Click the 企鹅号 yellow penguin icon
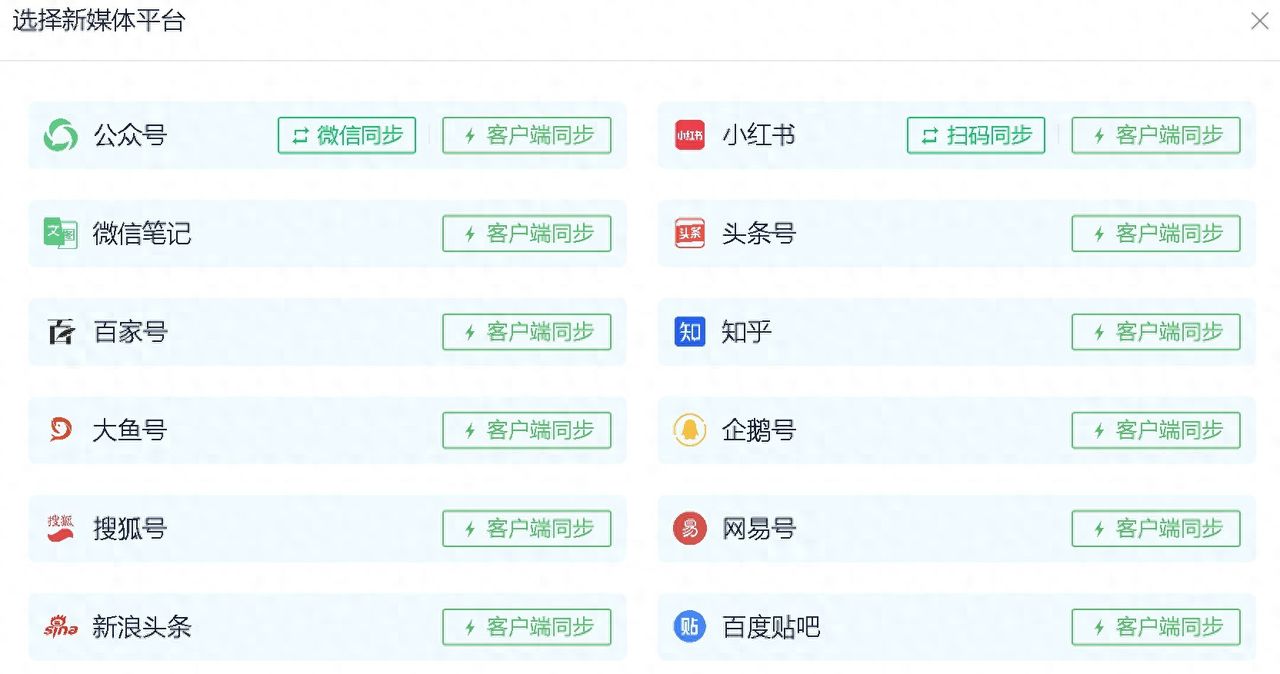 tap(690, 430)
